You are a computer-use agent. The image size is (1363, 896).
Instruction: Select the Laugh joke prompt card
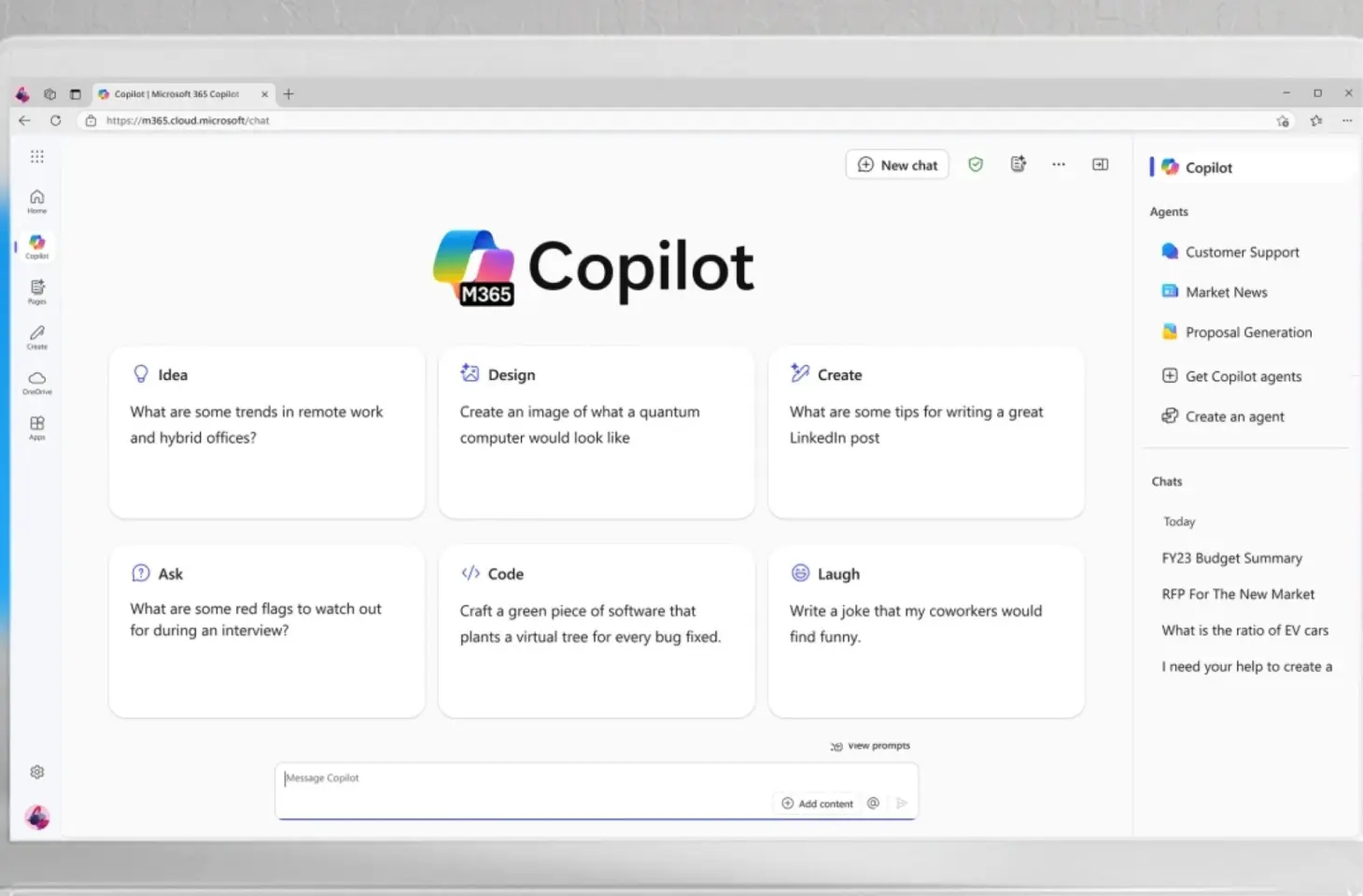926,632
